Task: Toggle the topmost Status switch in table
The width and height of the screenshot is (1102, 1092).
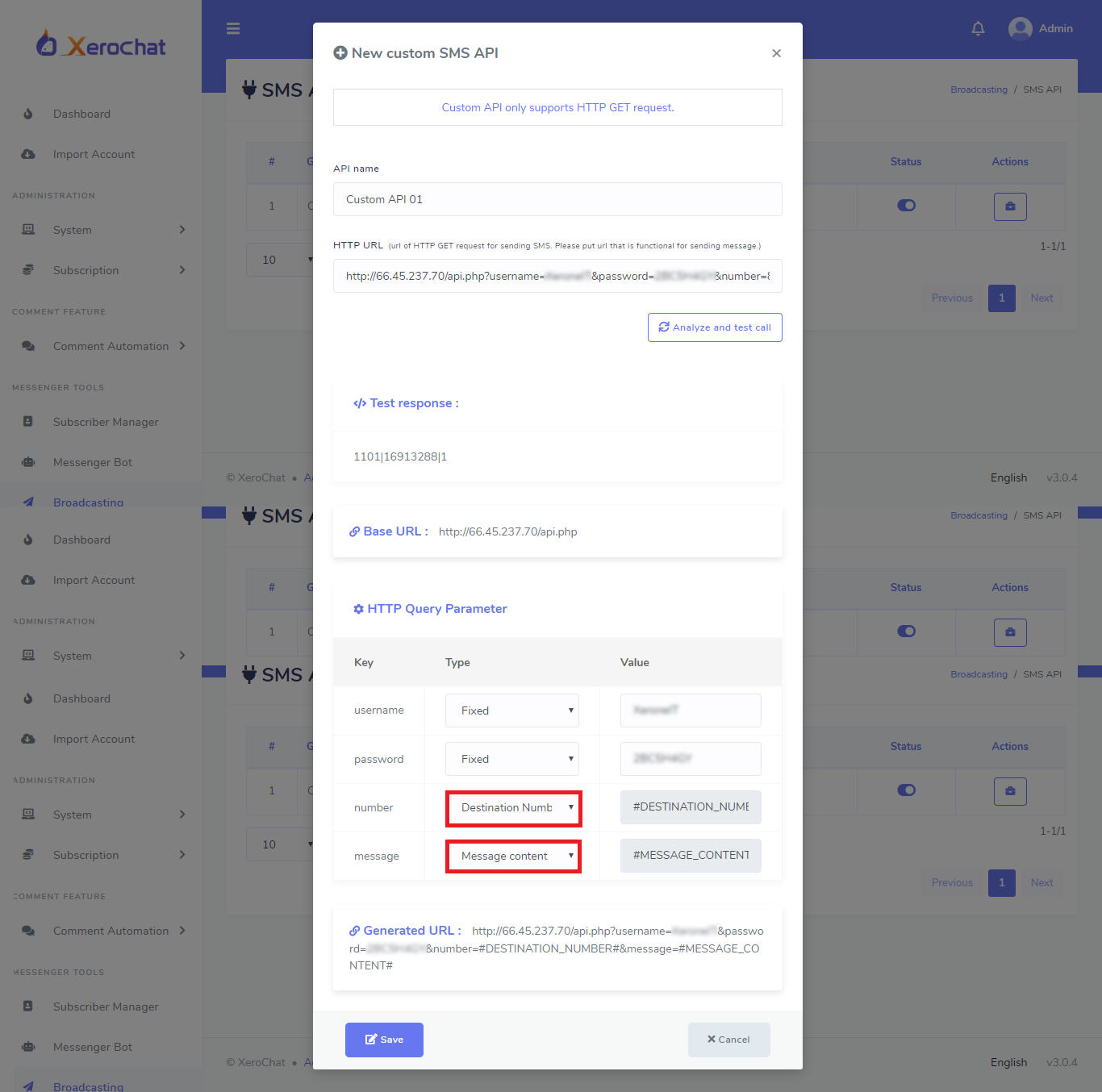Action: click(906, 206)
